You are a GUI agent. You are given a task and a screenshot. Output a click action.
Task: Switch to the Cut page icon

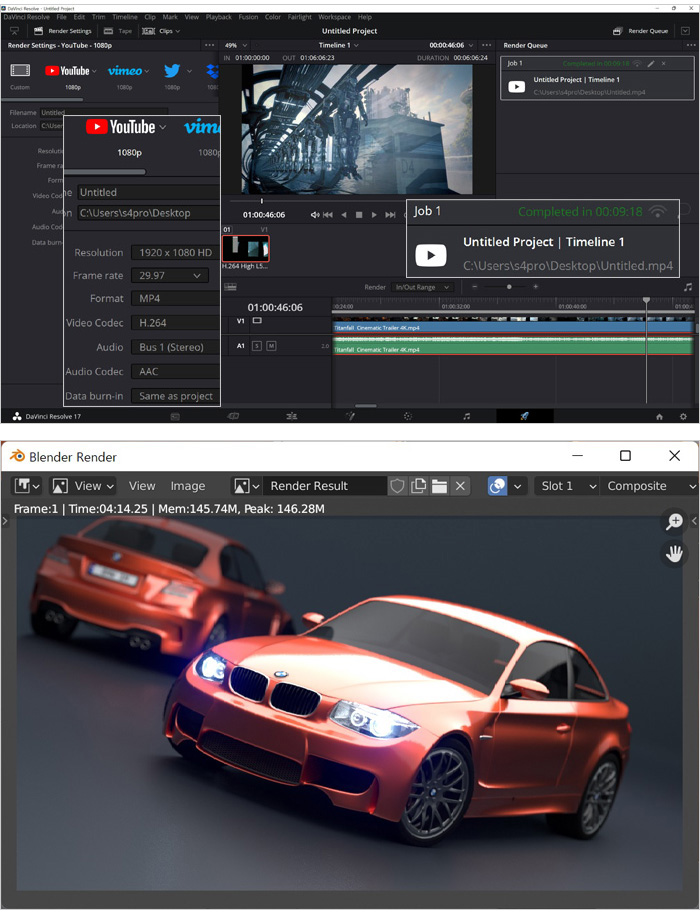click(233, 416)
